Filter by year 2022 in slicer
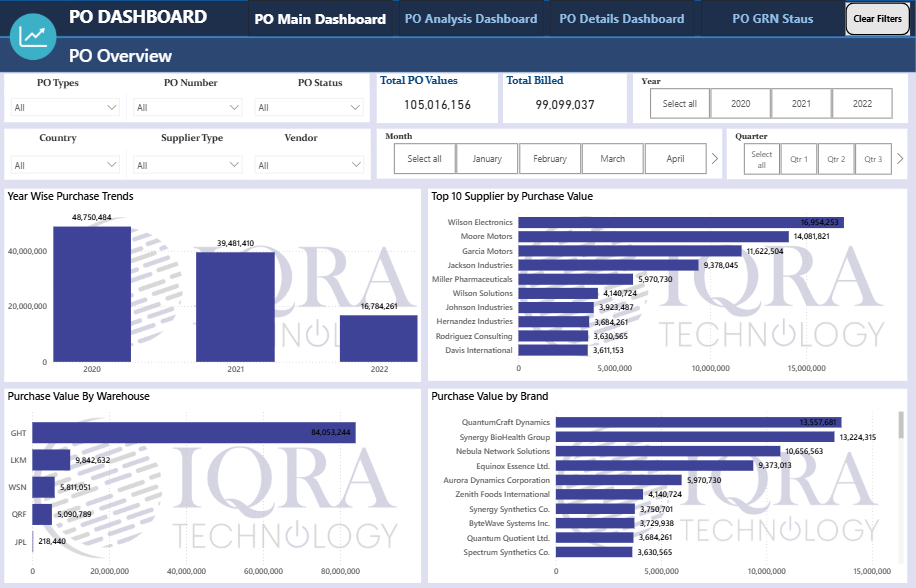The width and height of the screenshot is (916, 588). point(862,103)
